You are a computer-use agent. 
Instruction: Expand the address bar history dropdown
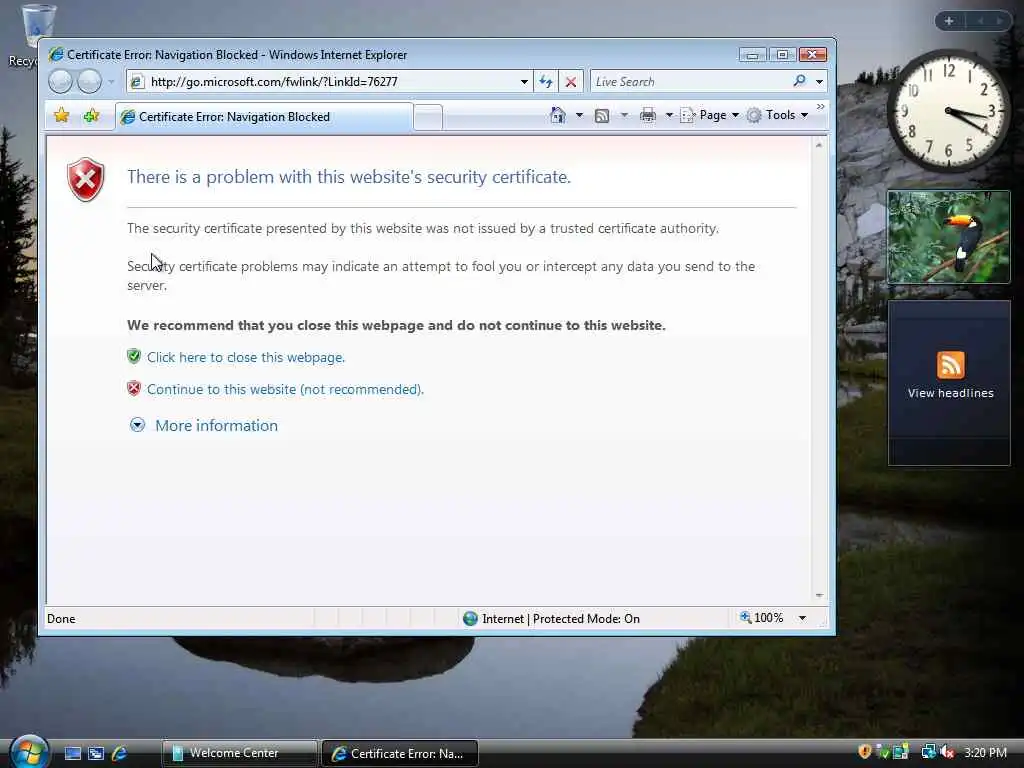524,82
